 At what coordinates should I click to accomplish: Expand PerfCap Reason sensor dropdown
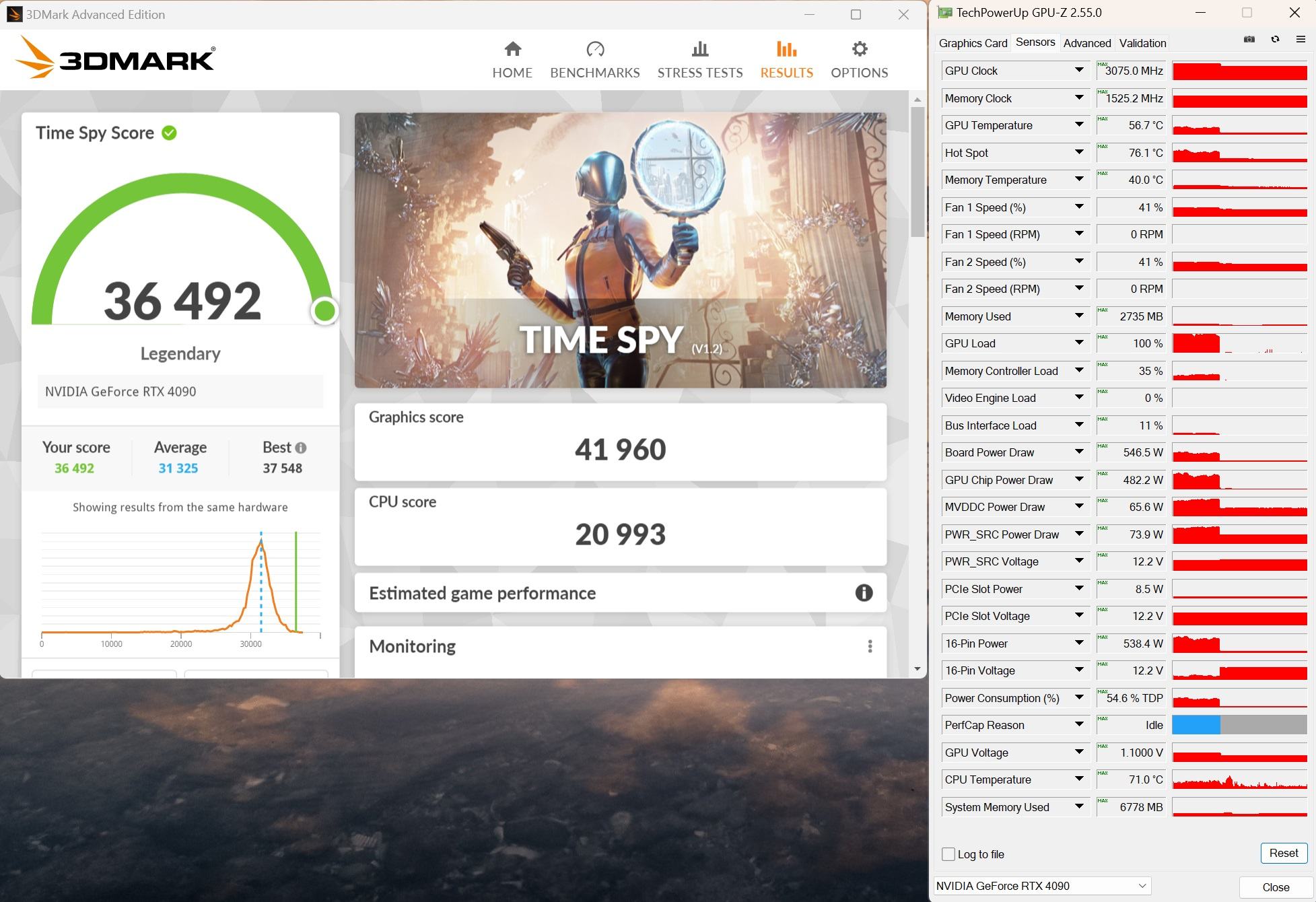[1079, 724]
